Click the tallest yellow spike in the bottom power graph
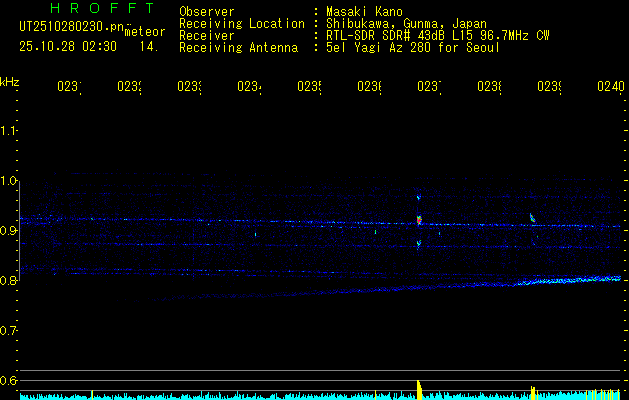 419,388
